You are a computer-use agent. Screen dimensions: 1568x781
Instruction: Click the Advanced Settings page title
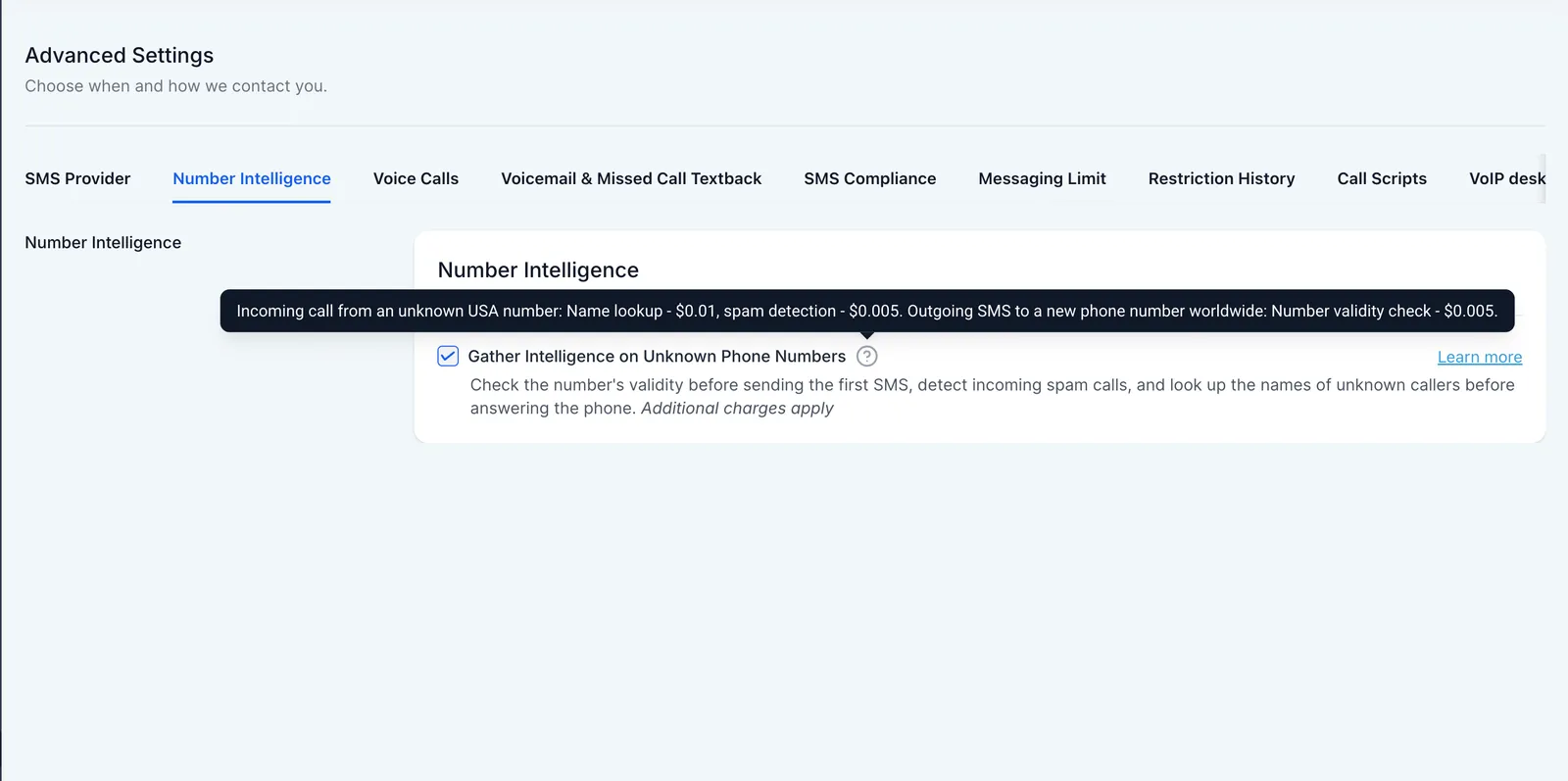click(120, 56)
